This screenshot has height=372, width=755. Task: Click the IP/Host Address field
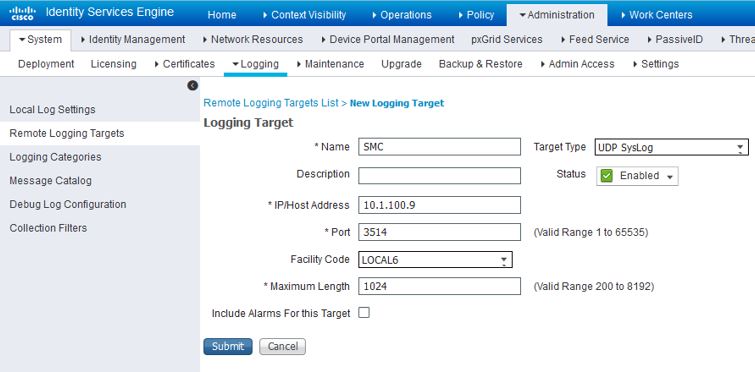tap(439, 205)
